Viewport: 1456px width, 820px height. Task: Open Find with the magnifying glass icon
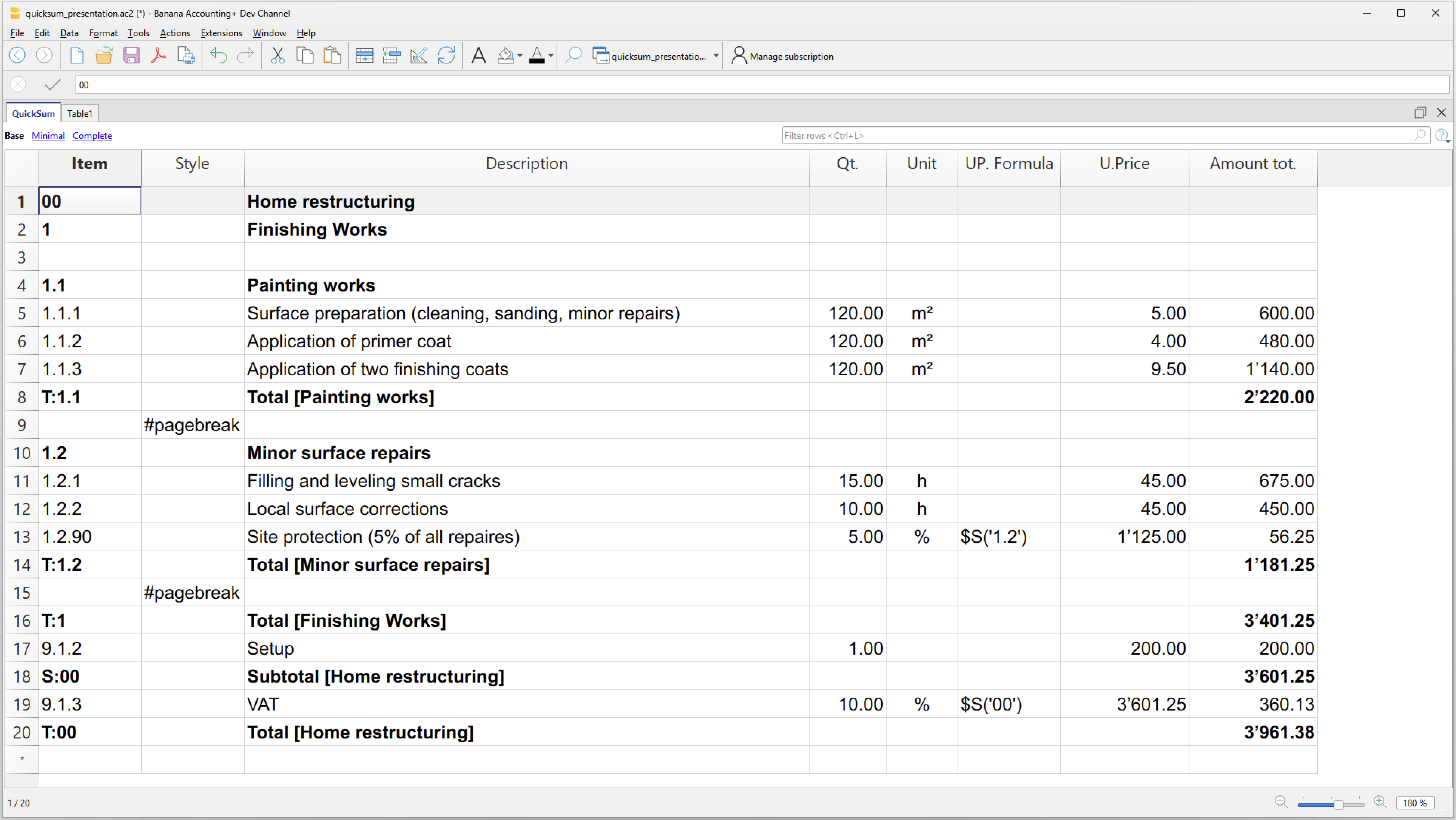click(573, 55)
